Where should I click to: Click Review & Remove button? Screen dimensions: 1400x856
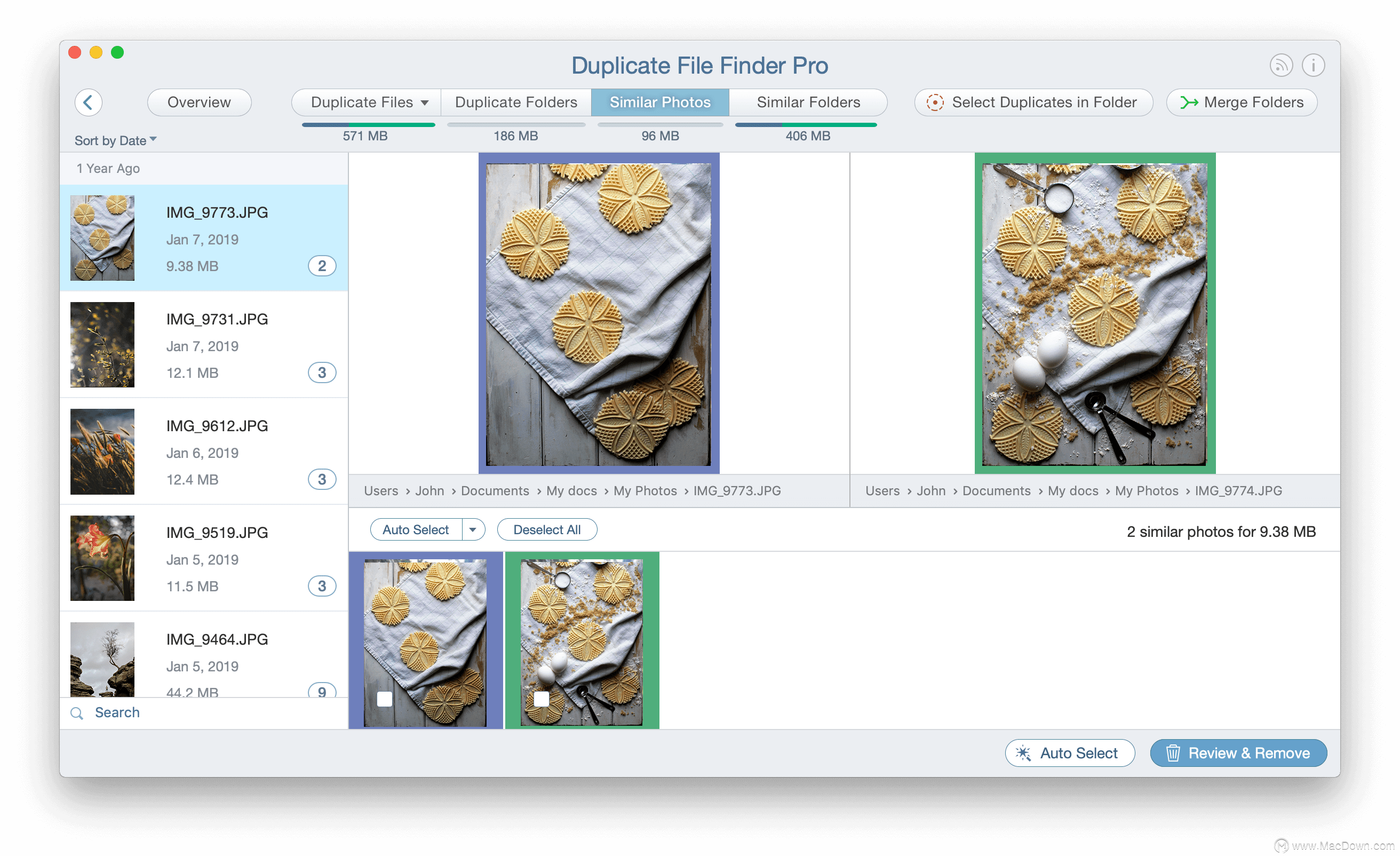(1239, 753)
